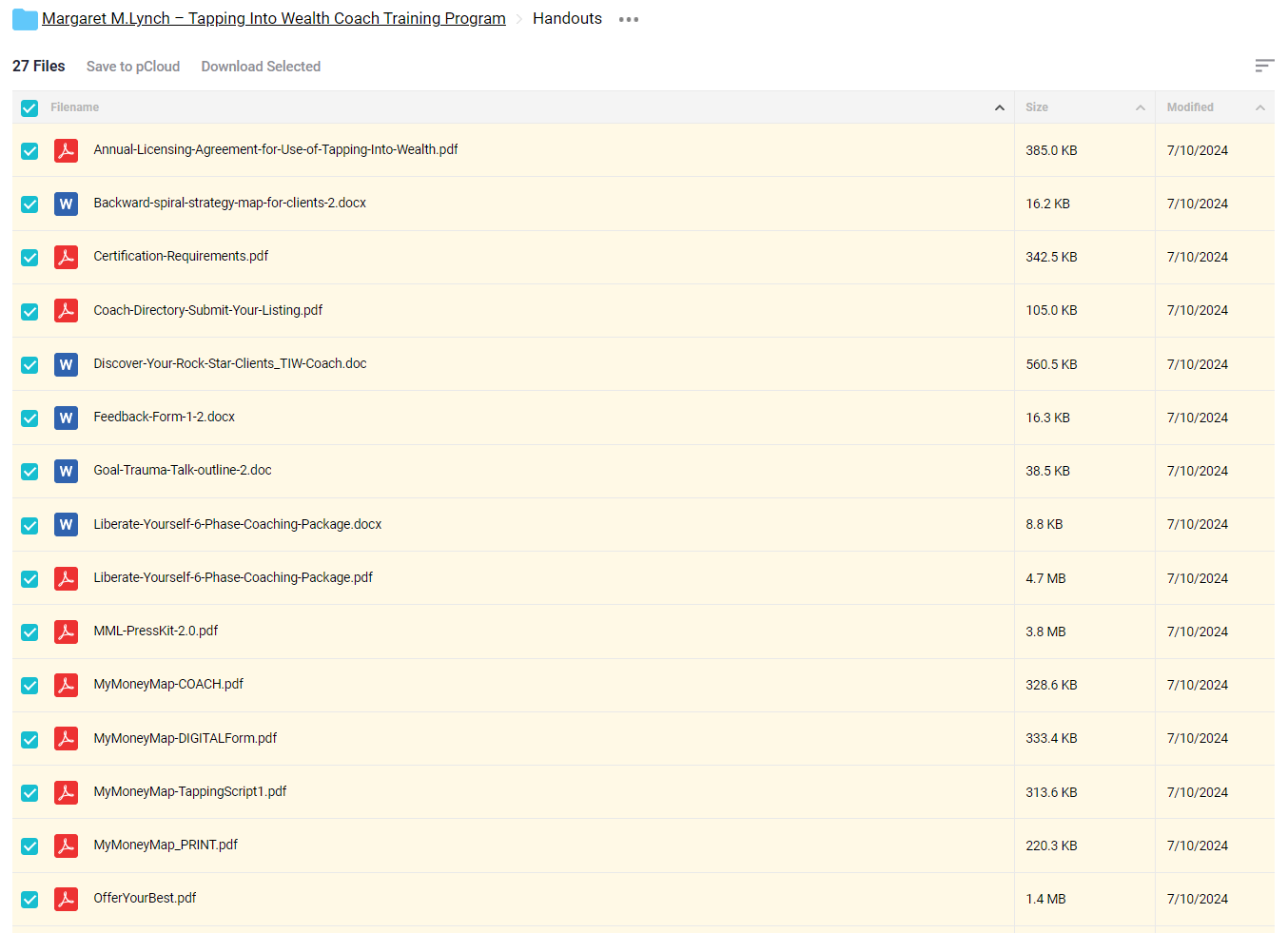Sort by Size using header arrow
The image size is (1288, 933).
1141,107
